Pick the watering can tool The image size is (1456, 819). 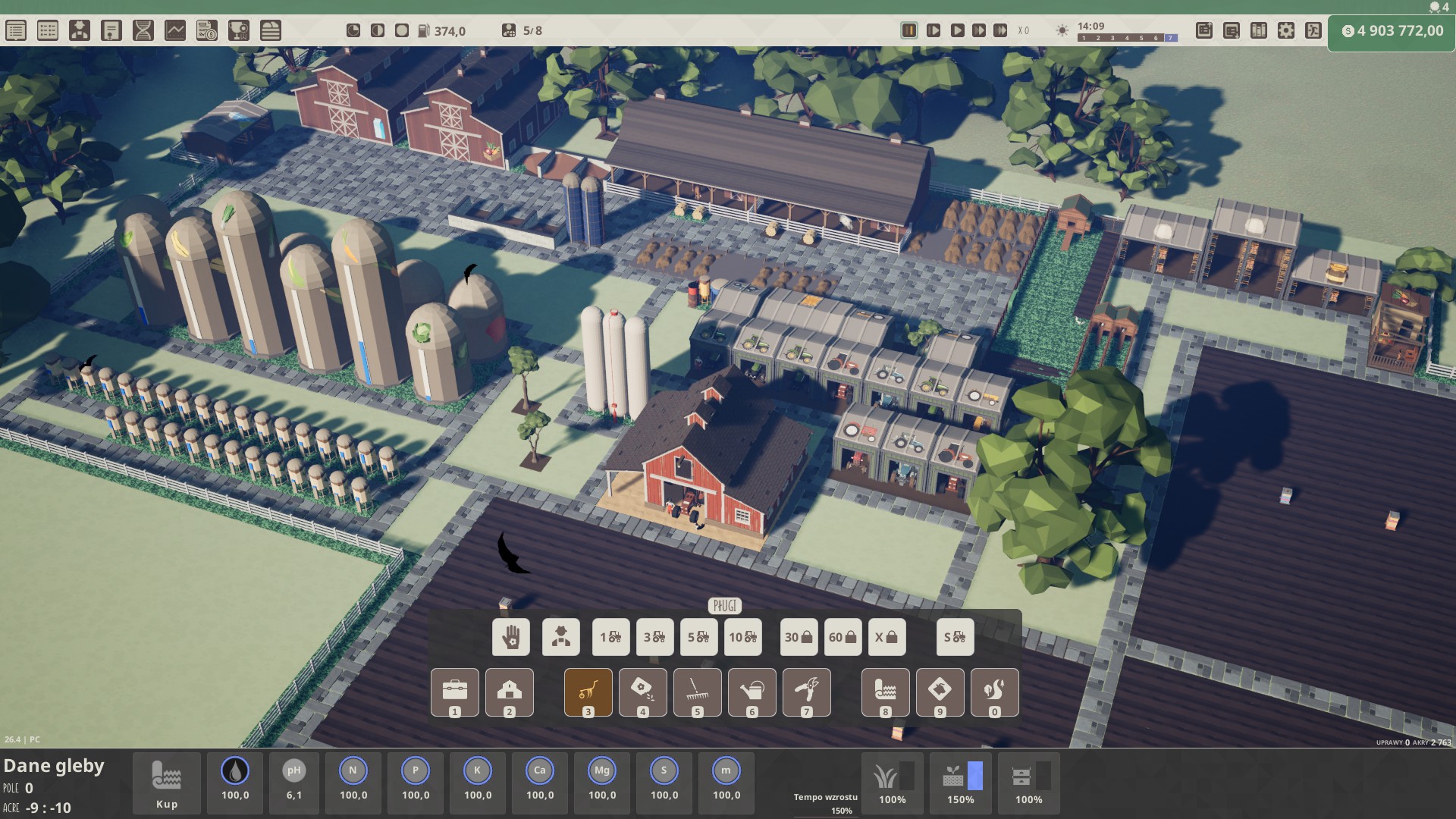point(752,691)
